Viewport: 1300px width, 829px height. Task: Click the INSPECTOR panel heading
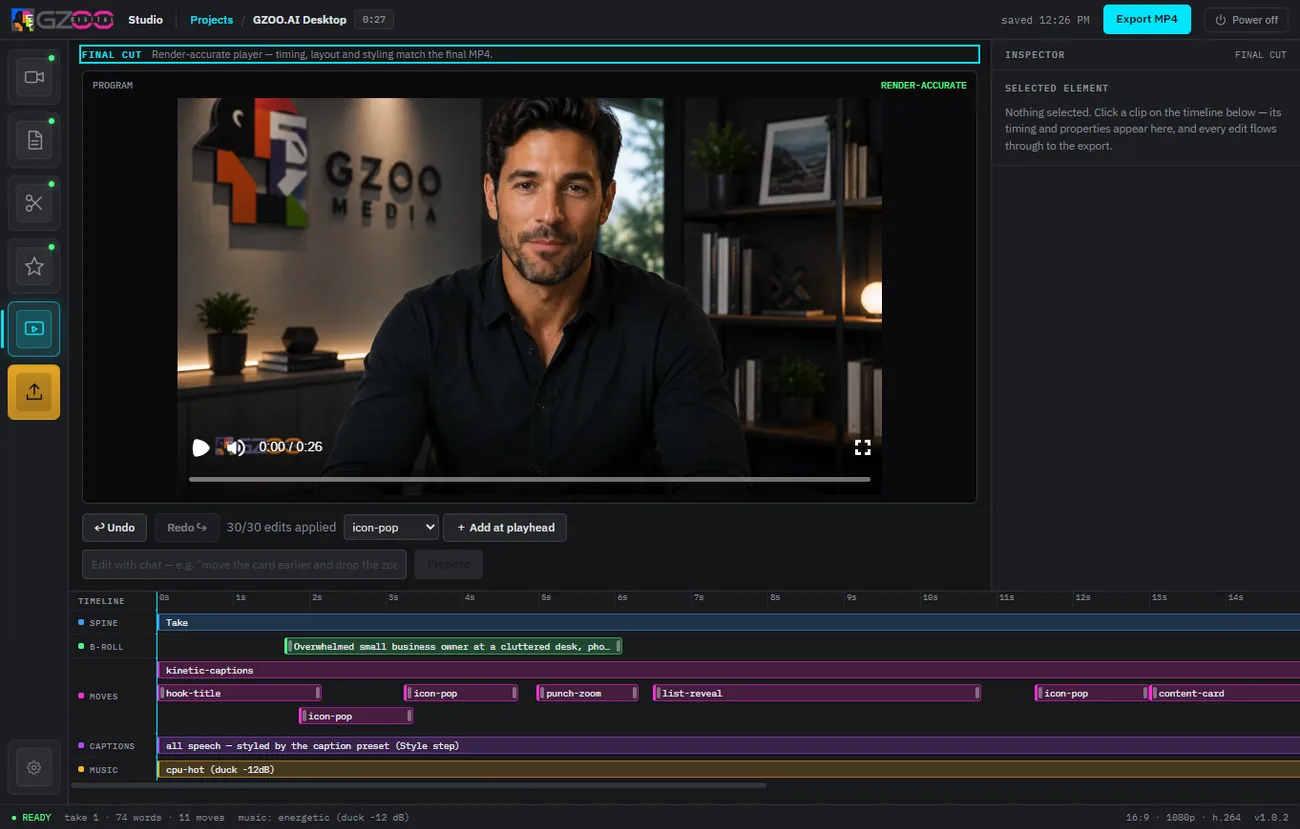(1034, 55)
